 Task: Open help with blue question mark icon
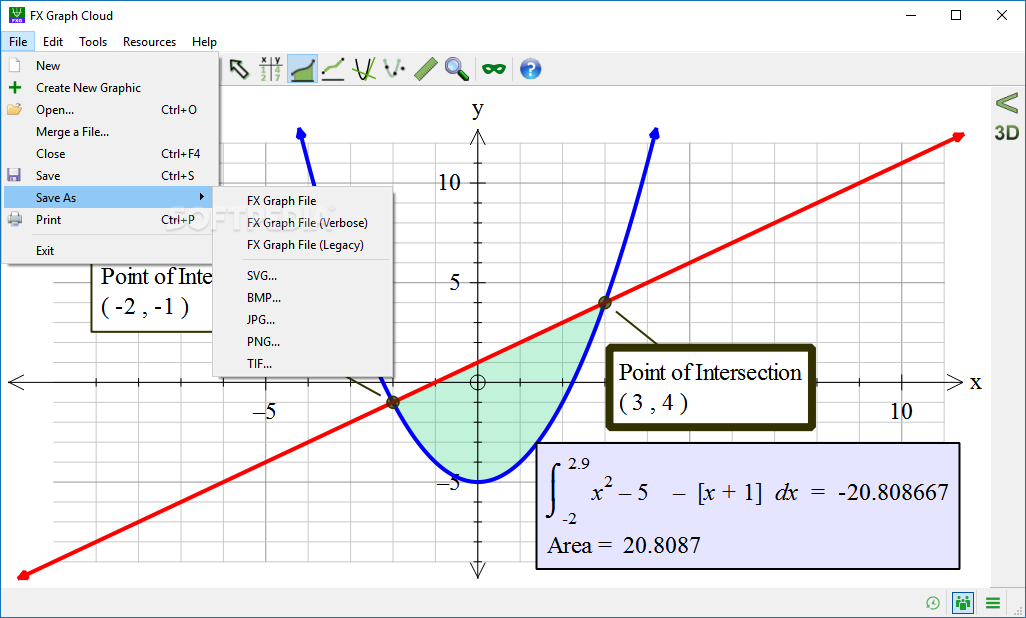(531, 69)
